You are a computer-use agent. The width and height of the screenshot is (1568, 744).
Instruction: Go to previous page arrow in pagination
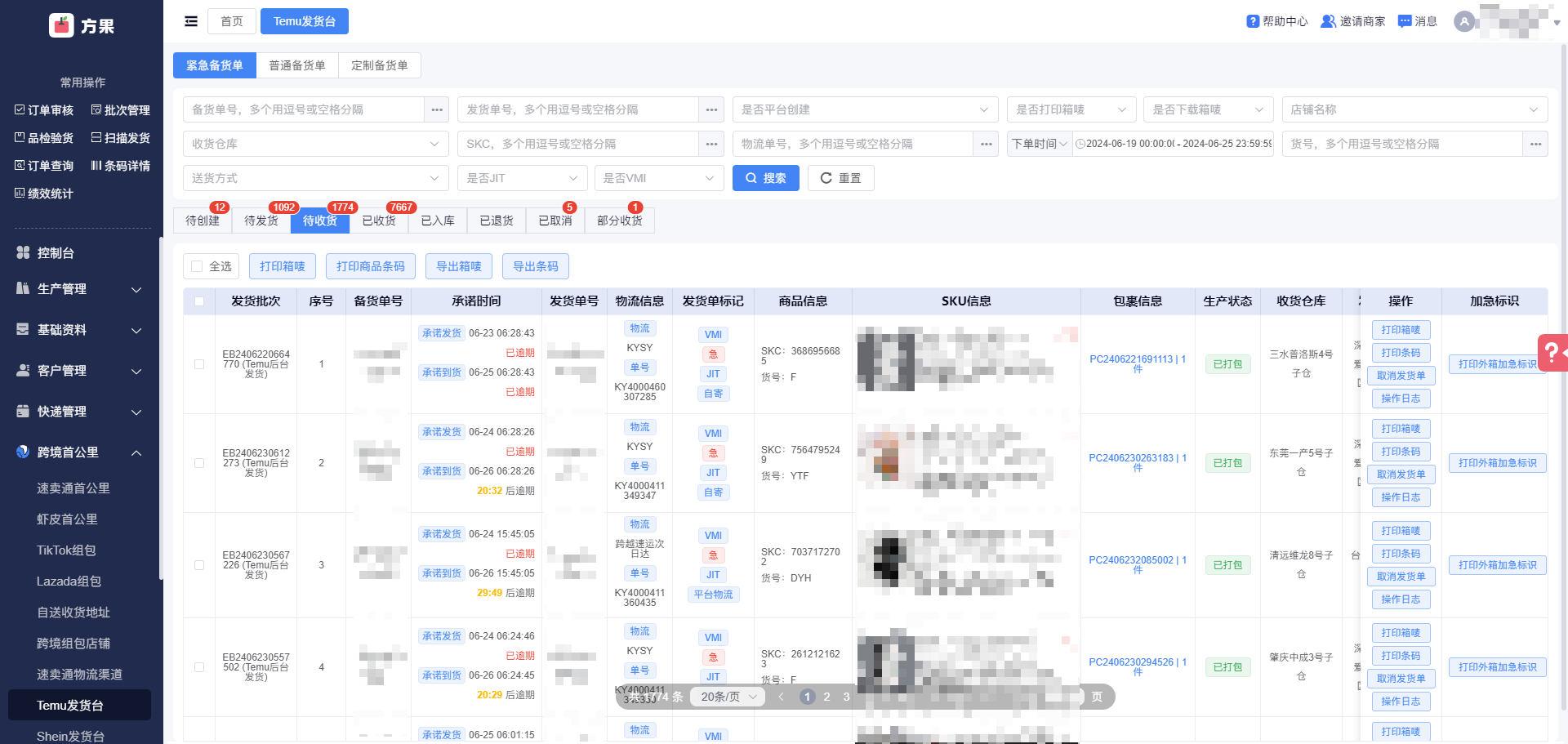tap(782, 697)
